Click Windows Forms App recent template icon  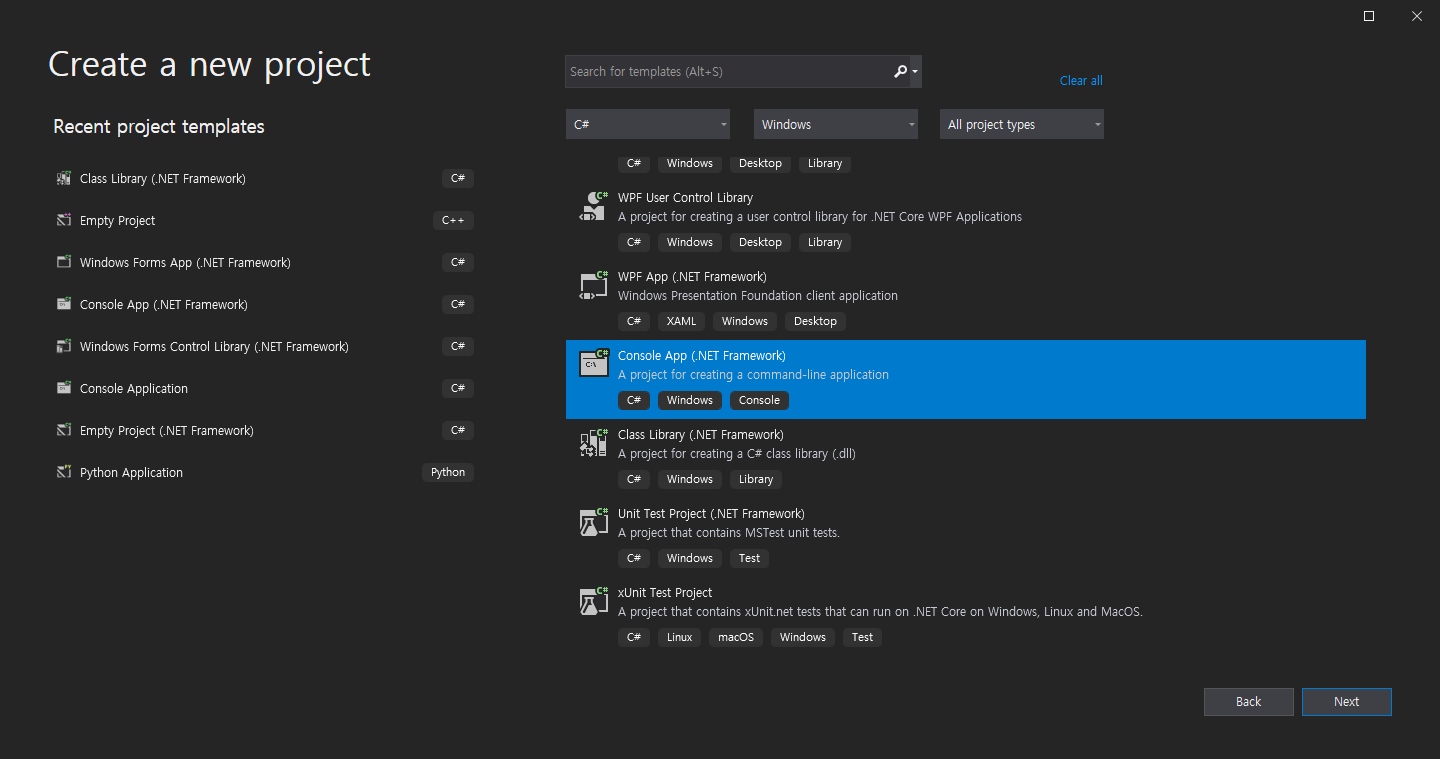tap(64, 262)
